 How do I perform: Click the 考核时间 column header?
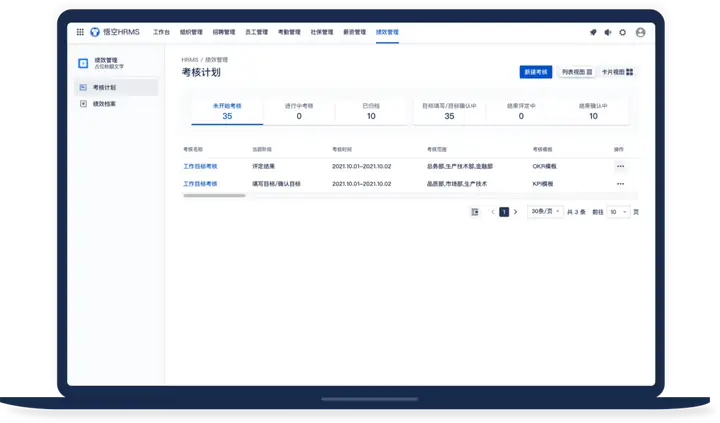pyautogui.click(x=342, y=149)
